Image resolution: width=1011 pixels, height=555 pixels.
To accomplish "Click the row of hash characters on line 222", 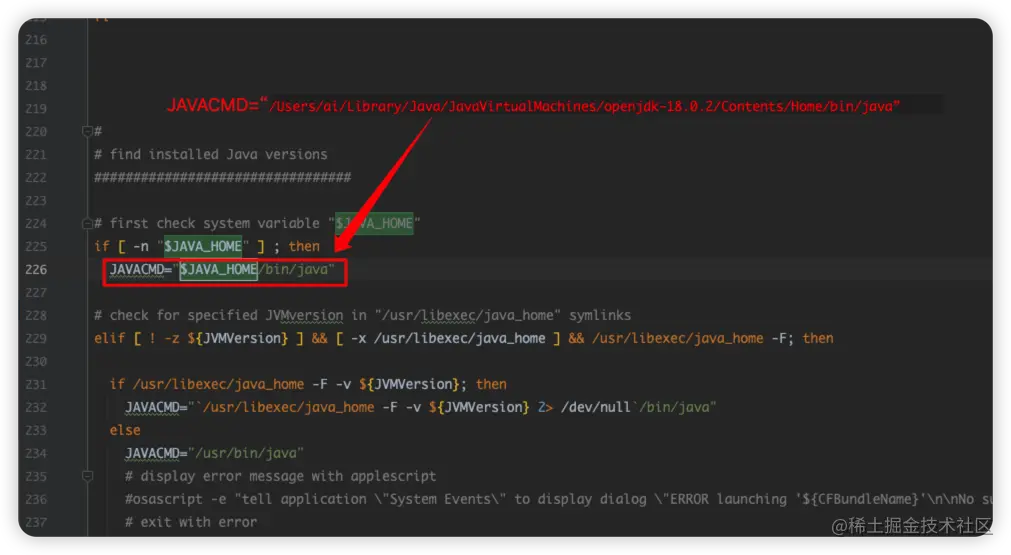I will 222,177.
